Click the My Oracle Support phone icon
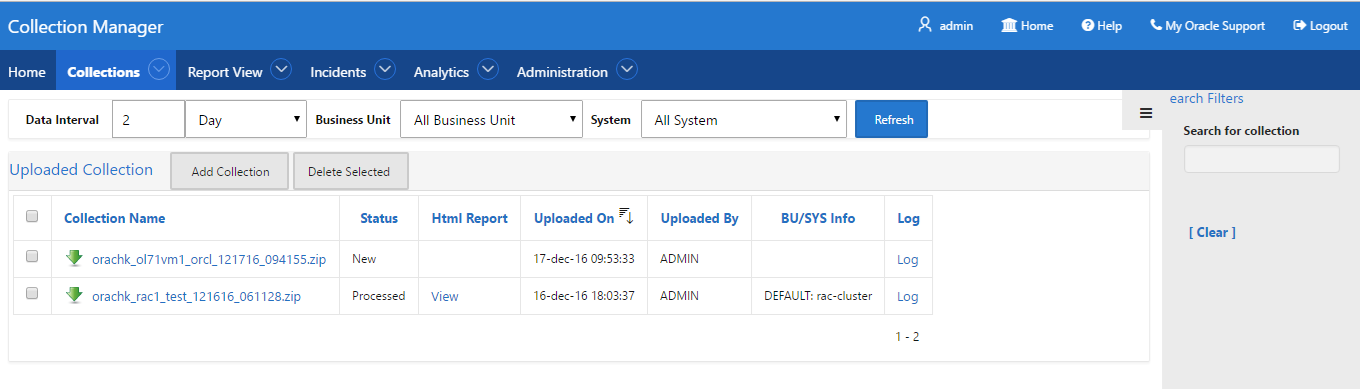 coord(1156,25)
